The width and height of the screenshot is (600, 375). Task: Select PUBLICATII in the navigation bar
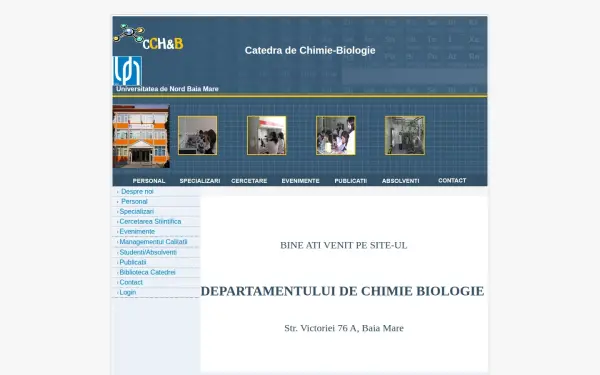351,181
